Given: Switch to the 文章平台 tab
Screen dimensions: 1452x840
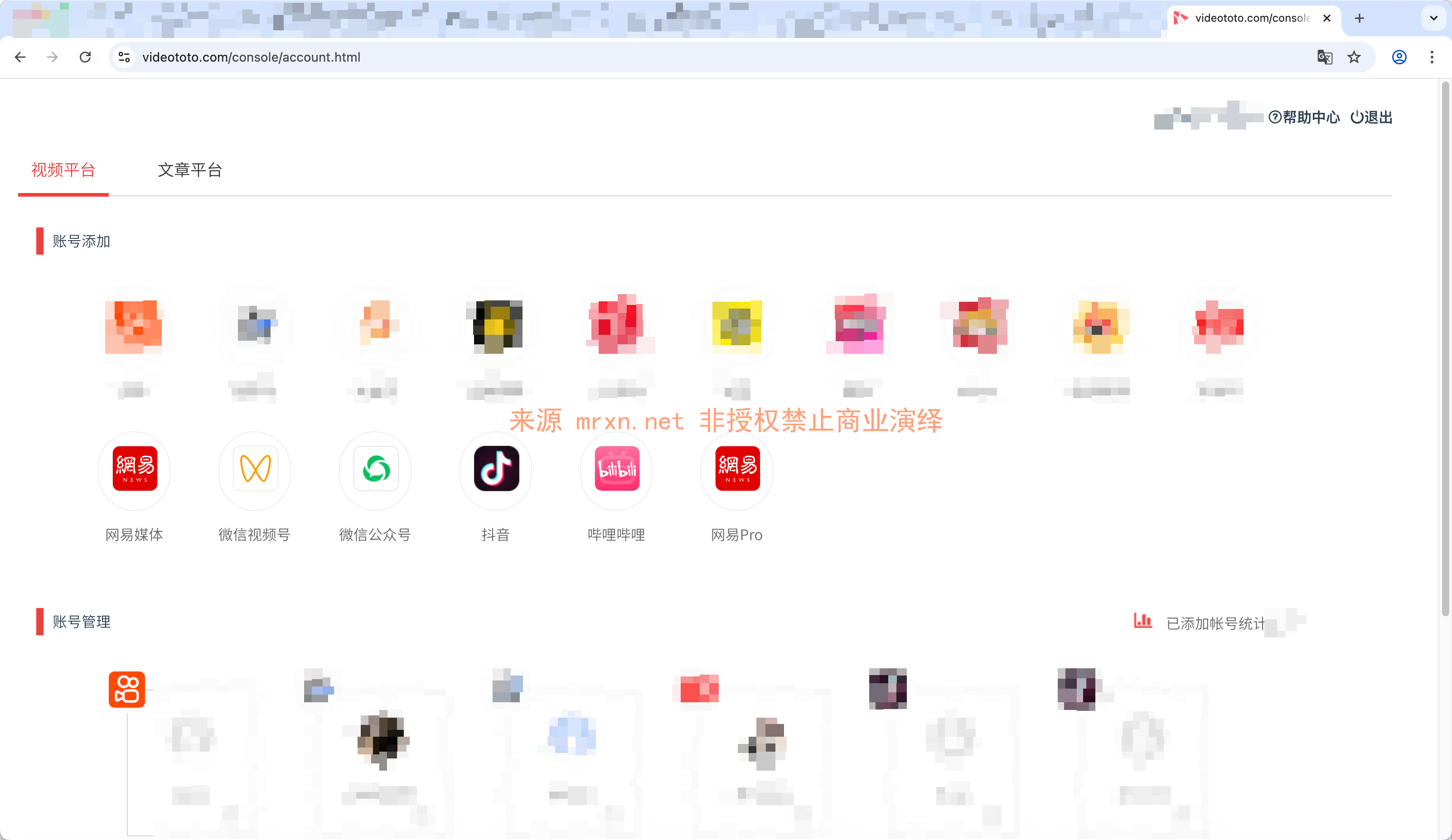Looking at the screenshot, I should [190, 170].
